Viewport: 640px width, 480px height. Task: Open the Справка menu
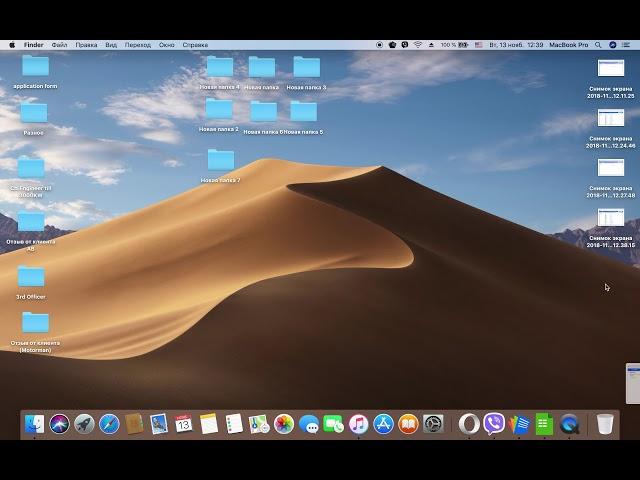click(x=195, y=45)
